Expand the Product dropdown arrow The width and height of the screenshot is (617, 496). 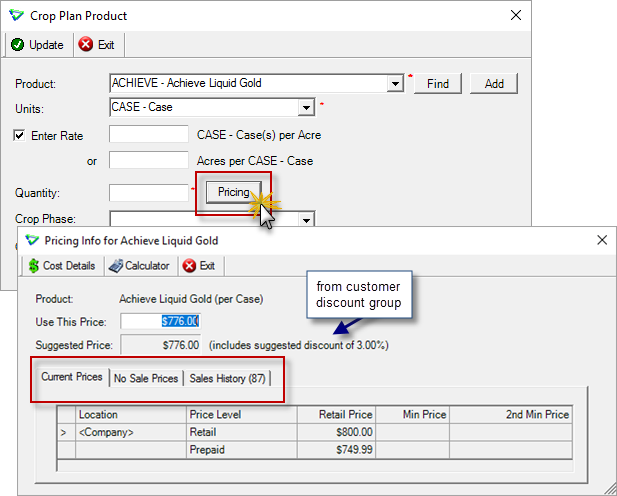point(395,83)
